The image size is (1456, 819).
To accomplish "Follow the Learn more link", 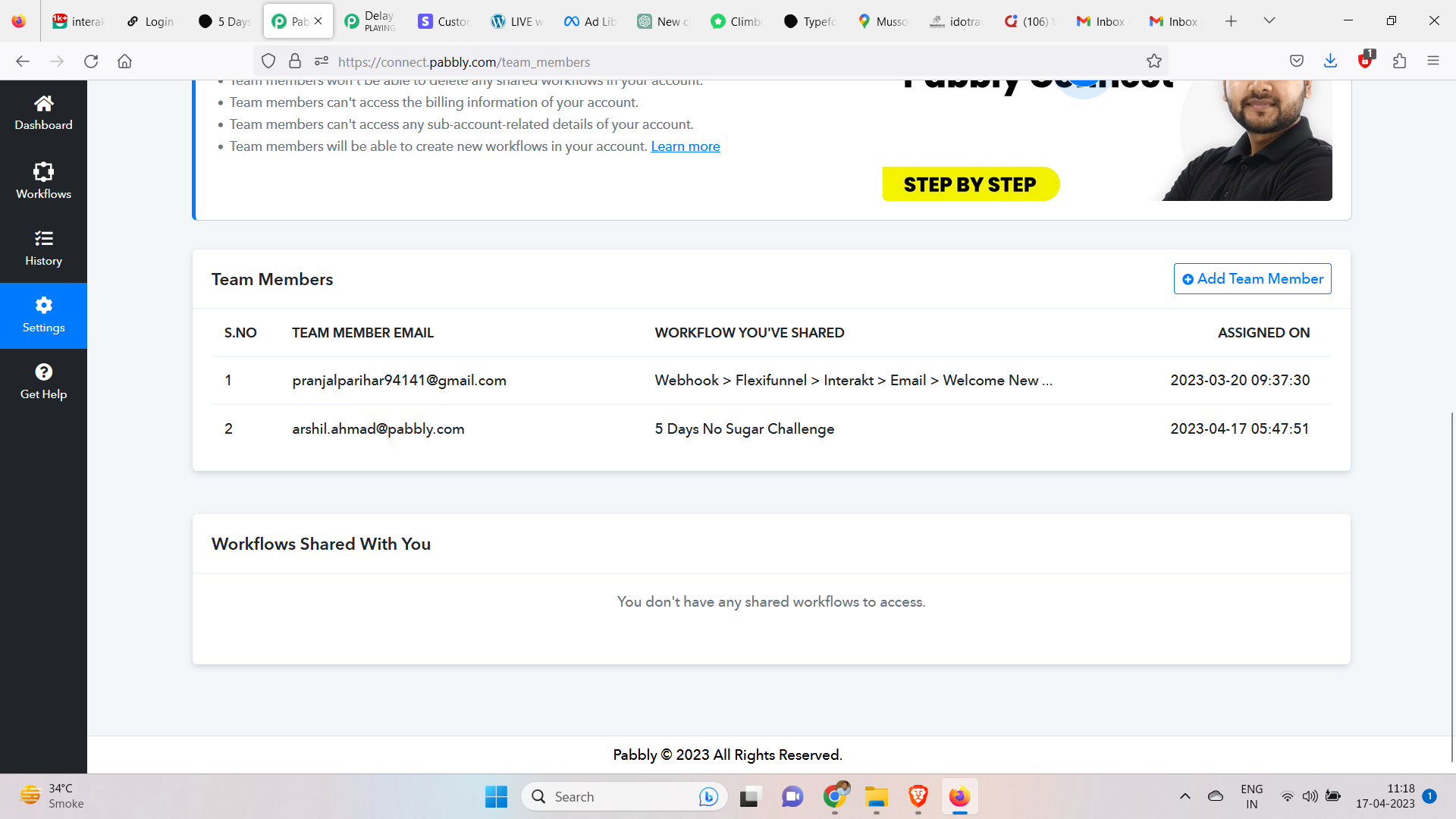I will click(685, 146).
